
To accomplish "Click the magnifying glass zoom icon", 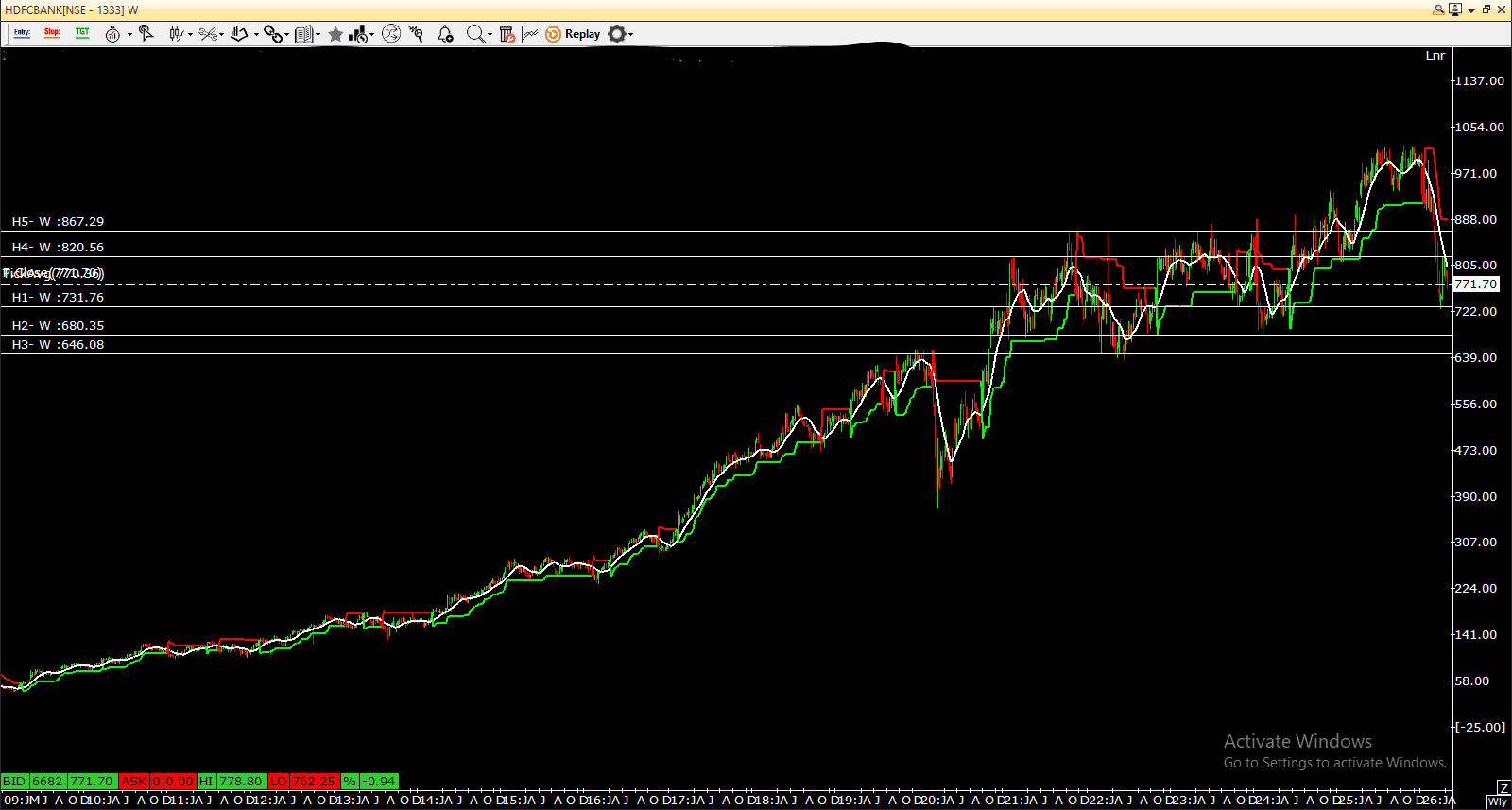I will coord(475,34).
